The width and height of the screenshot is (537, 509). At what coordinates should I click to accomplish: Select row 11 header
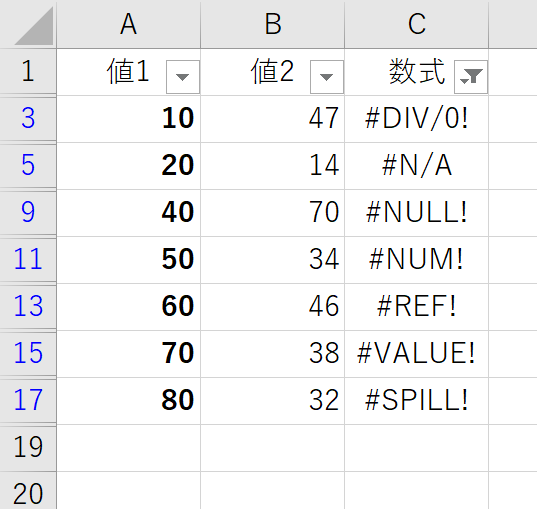click(x=28, y=259)
